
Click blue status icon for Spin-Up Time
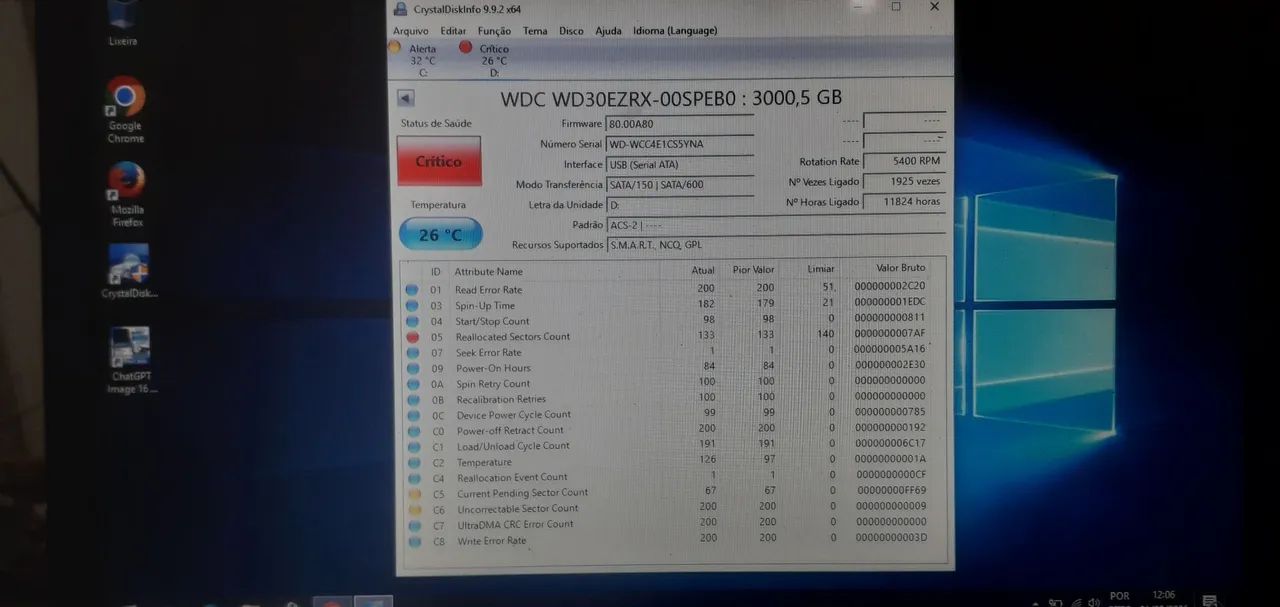pos(412,305)
